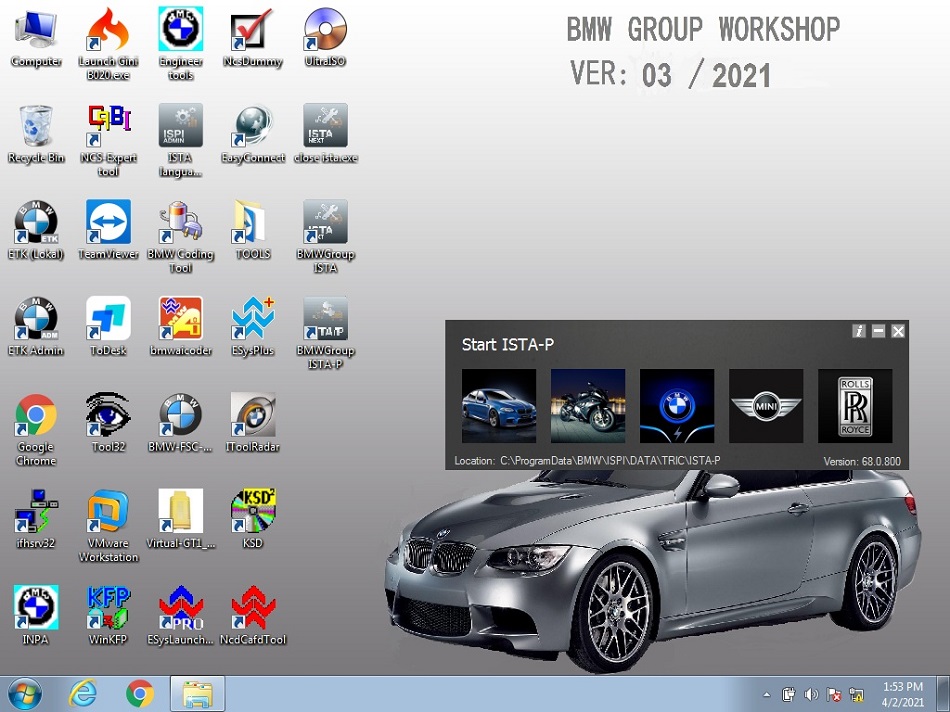Select the close ista.exe shortcut
950x712 pixels.
point(325,134)
